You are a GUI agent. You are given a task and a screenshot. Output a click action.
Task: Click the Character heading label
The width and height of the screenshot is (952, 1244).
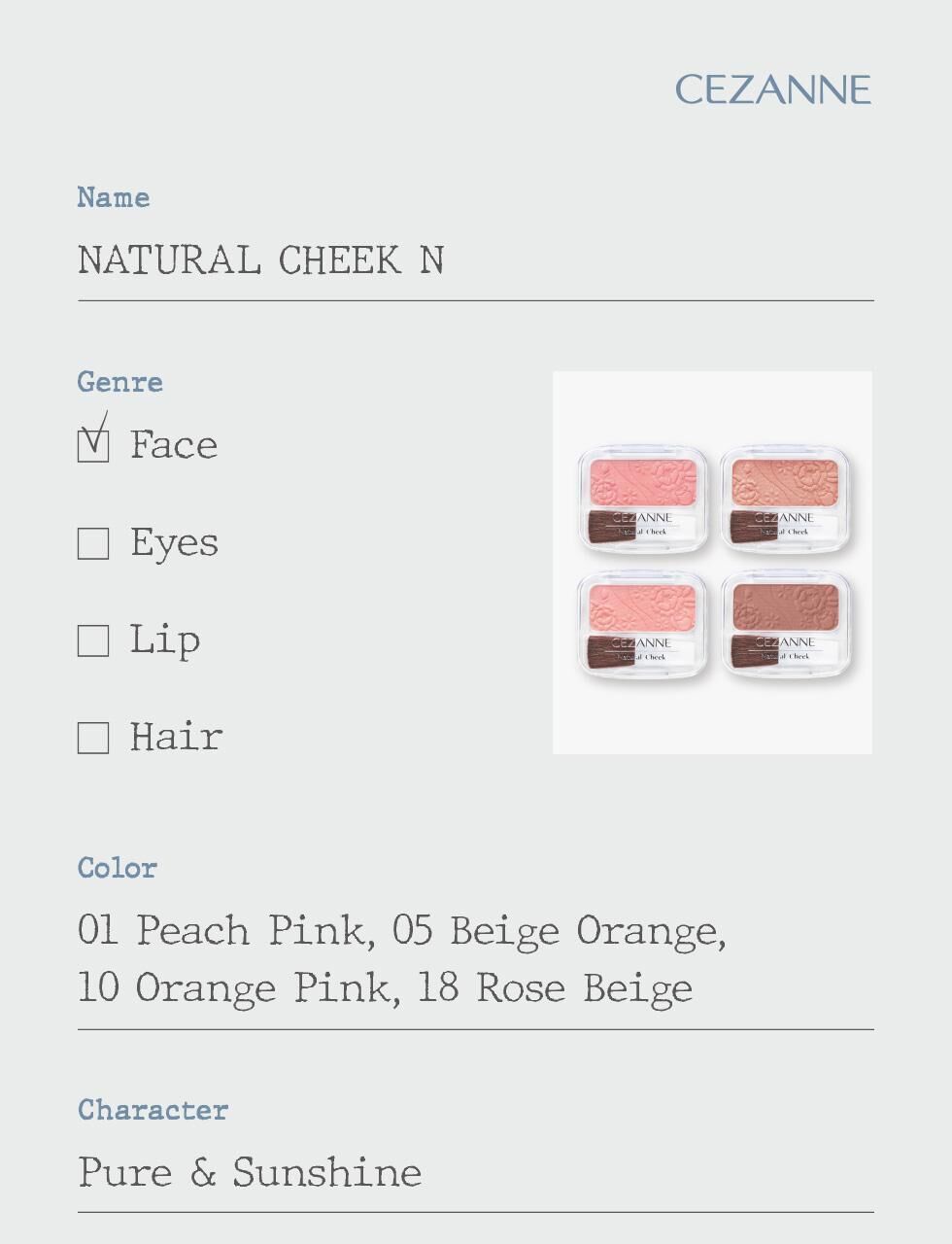click(x=153, y=1110)
